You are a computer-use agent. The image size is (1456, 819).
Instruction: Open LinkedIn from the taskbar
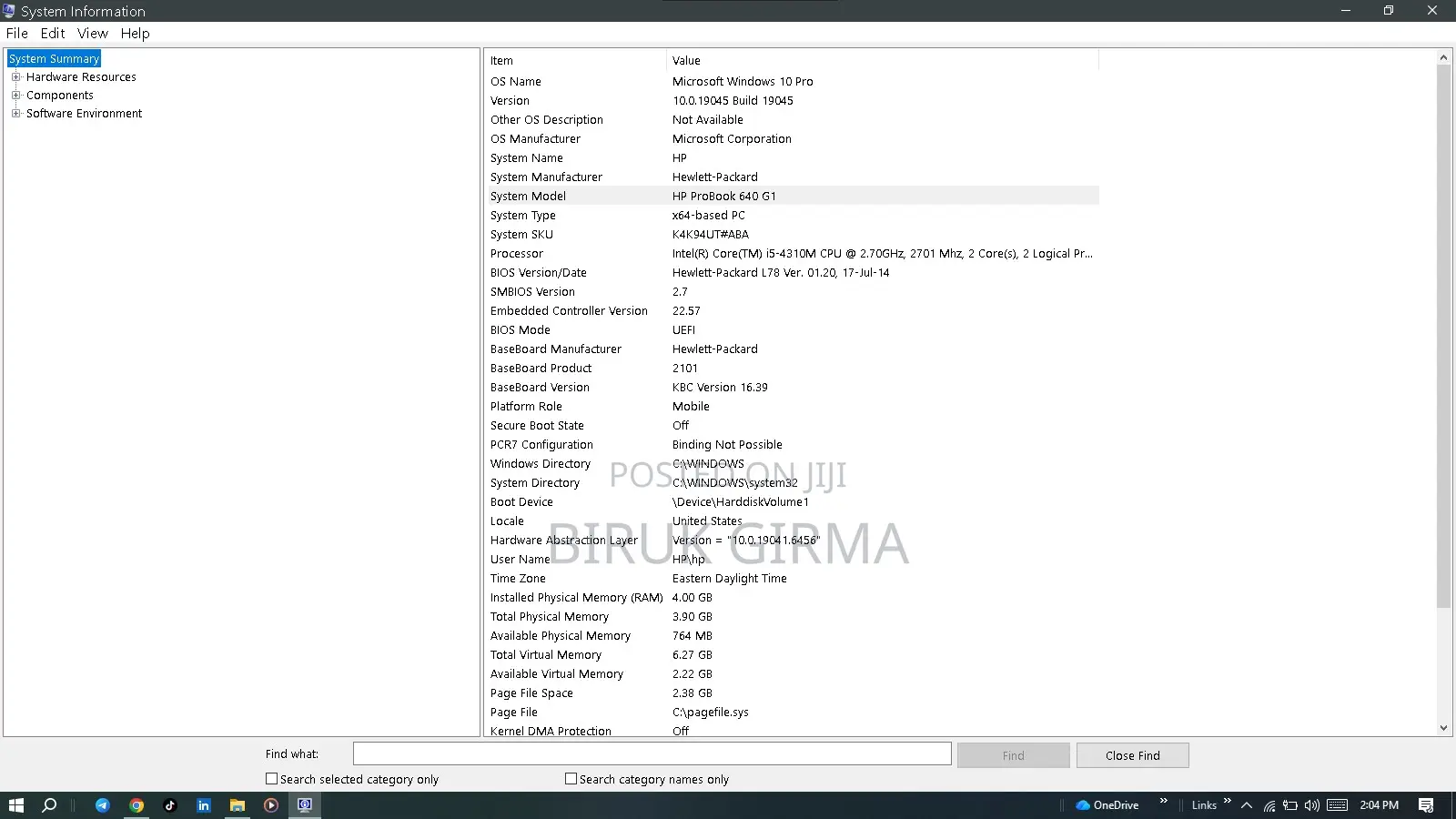203,805
